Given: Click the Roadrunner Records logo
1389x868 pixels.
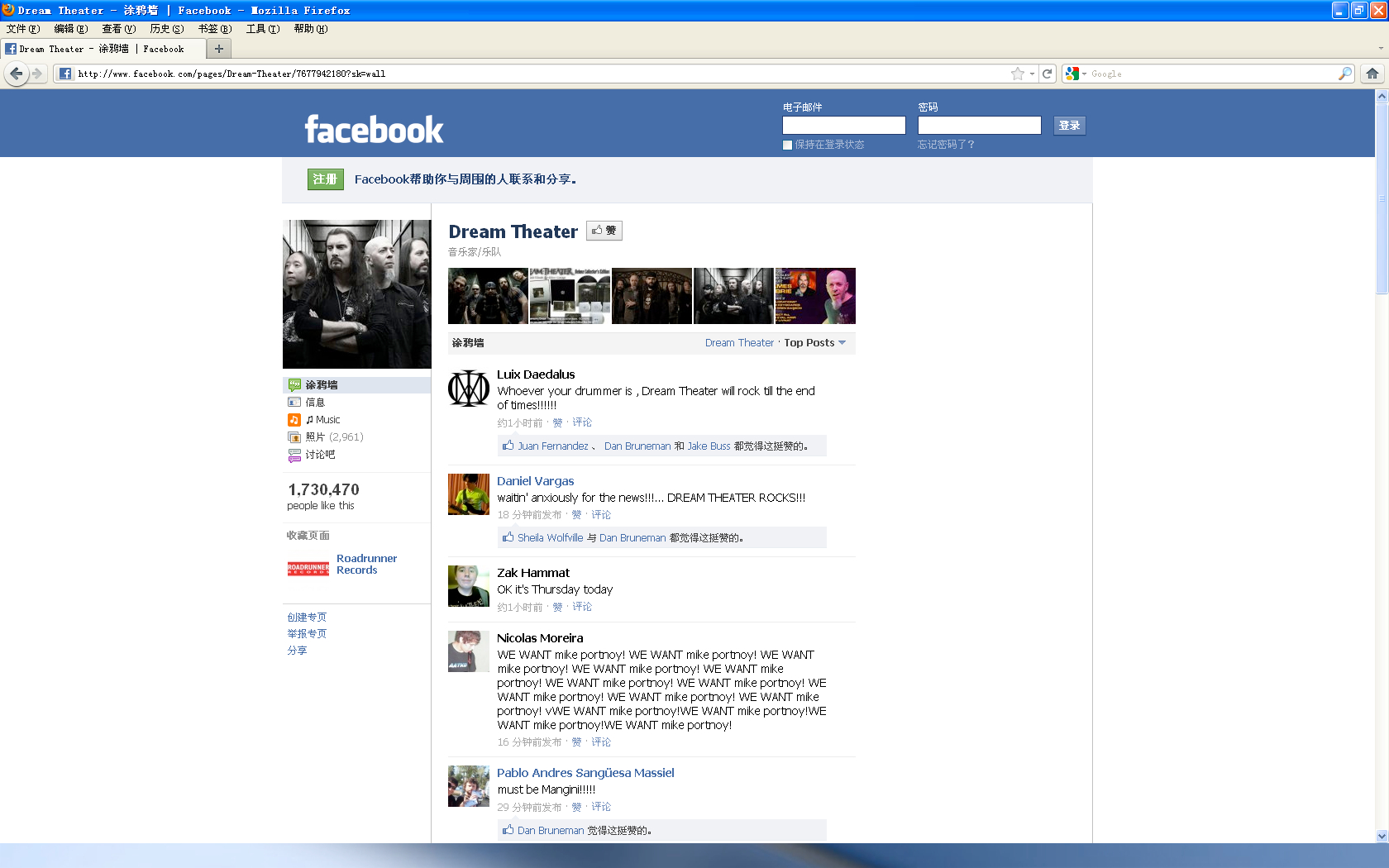Looking at the screenshot, I should (308, 569).
